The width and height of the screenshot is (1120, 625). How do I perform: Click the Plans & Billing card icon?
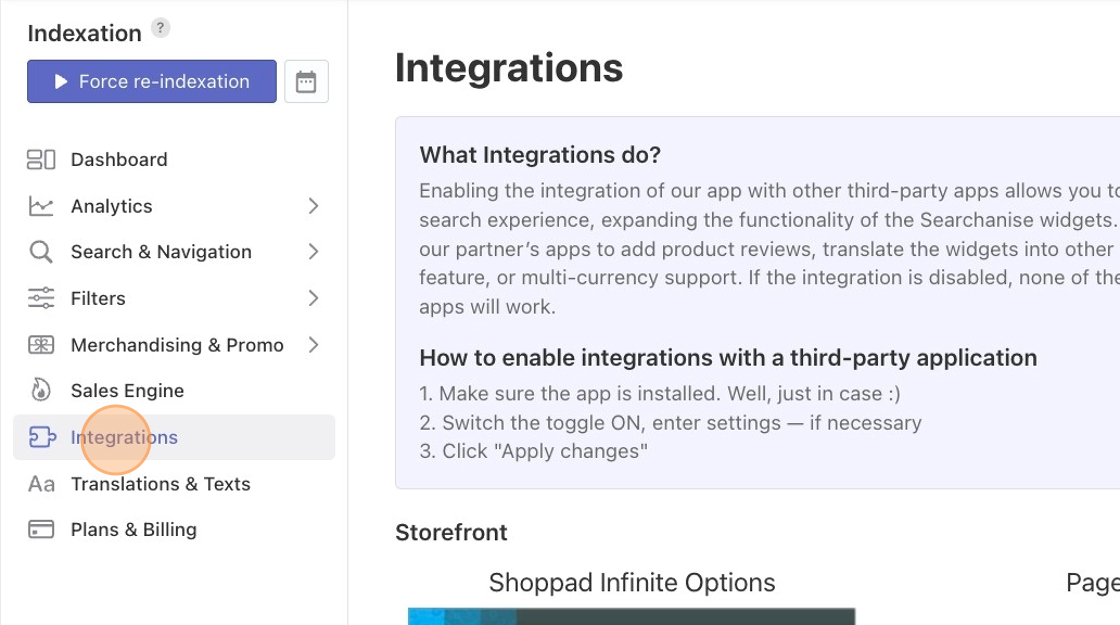click(41, 530)
